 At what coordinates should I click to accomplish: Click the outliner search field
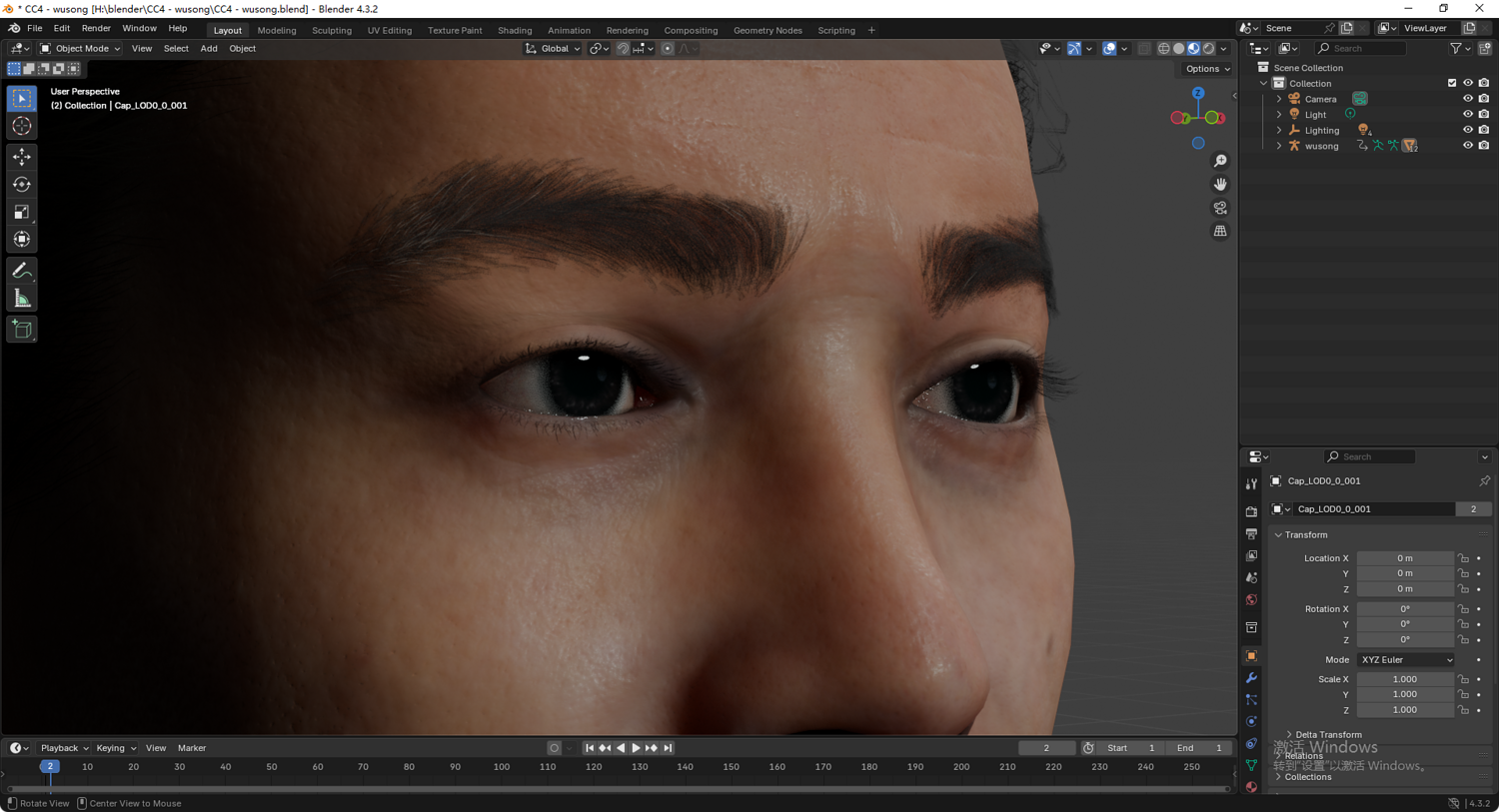point(1360,48)
